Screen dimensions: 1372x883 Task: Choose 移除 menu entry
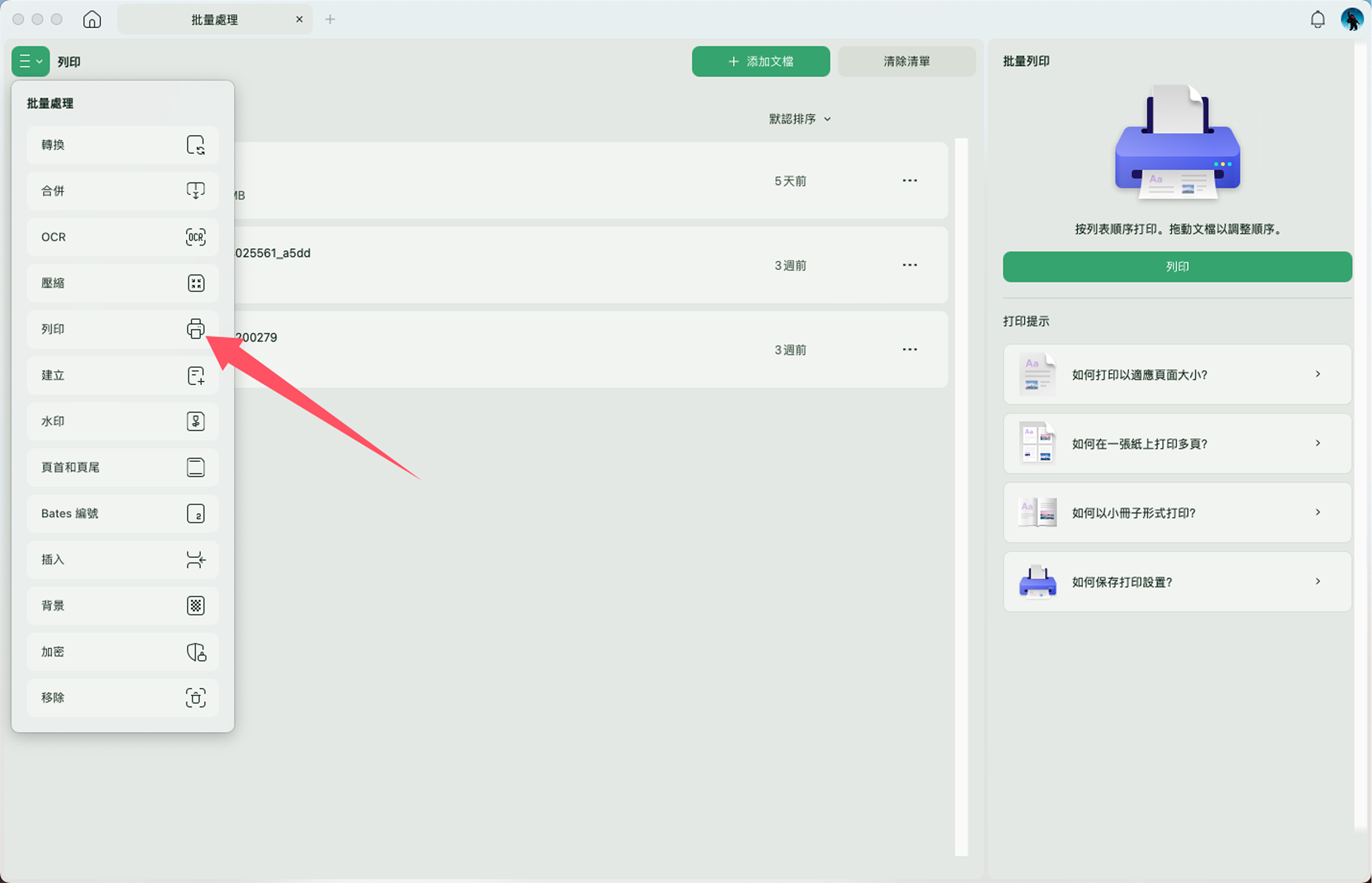(123, 697)
